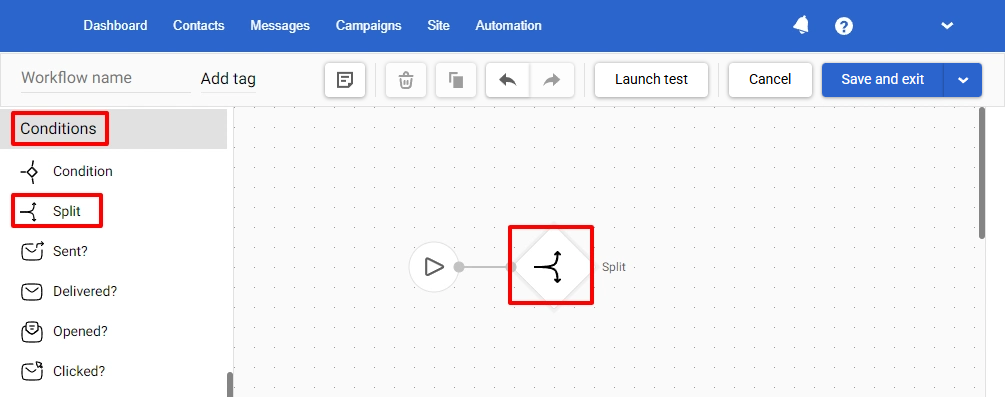Choose the Split block in sidebar
Image resolution: width=1005 pixels, height=397 pixels.
coord(56,211)
